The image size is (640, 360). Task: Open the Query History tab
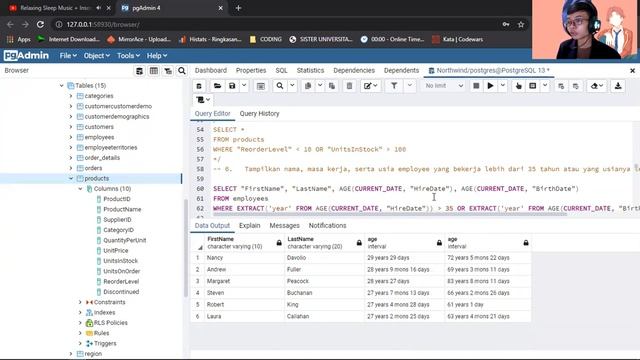260,113
